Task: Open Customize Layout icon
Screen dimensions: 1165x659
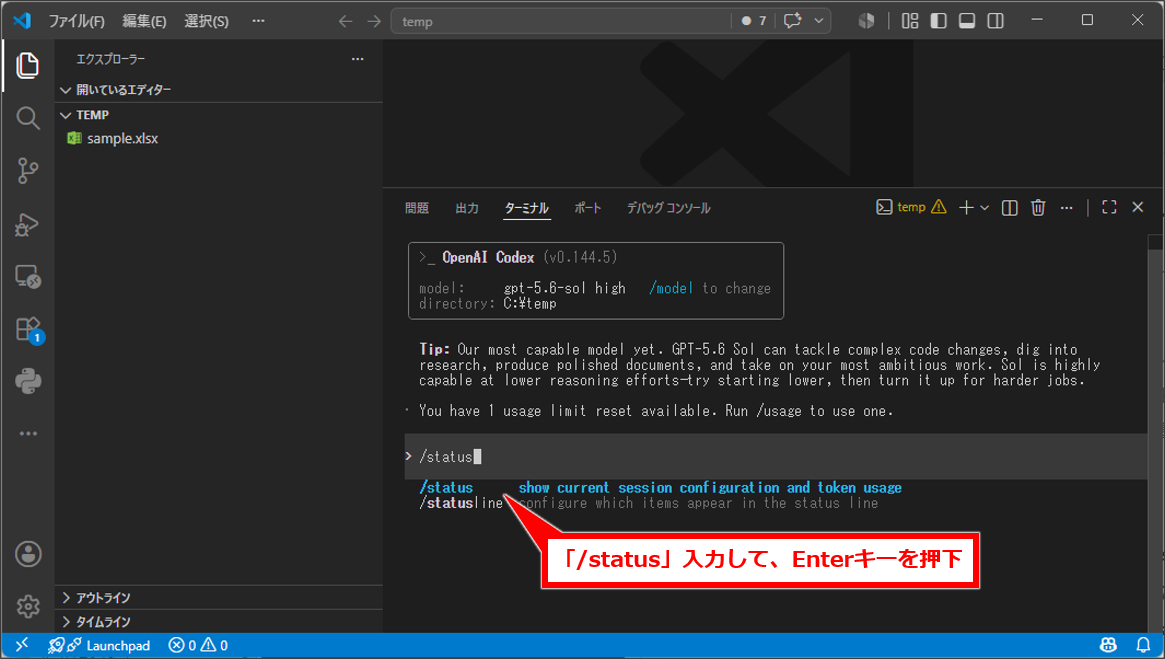Action: coord(910,21)
